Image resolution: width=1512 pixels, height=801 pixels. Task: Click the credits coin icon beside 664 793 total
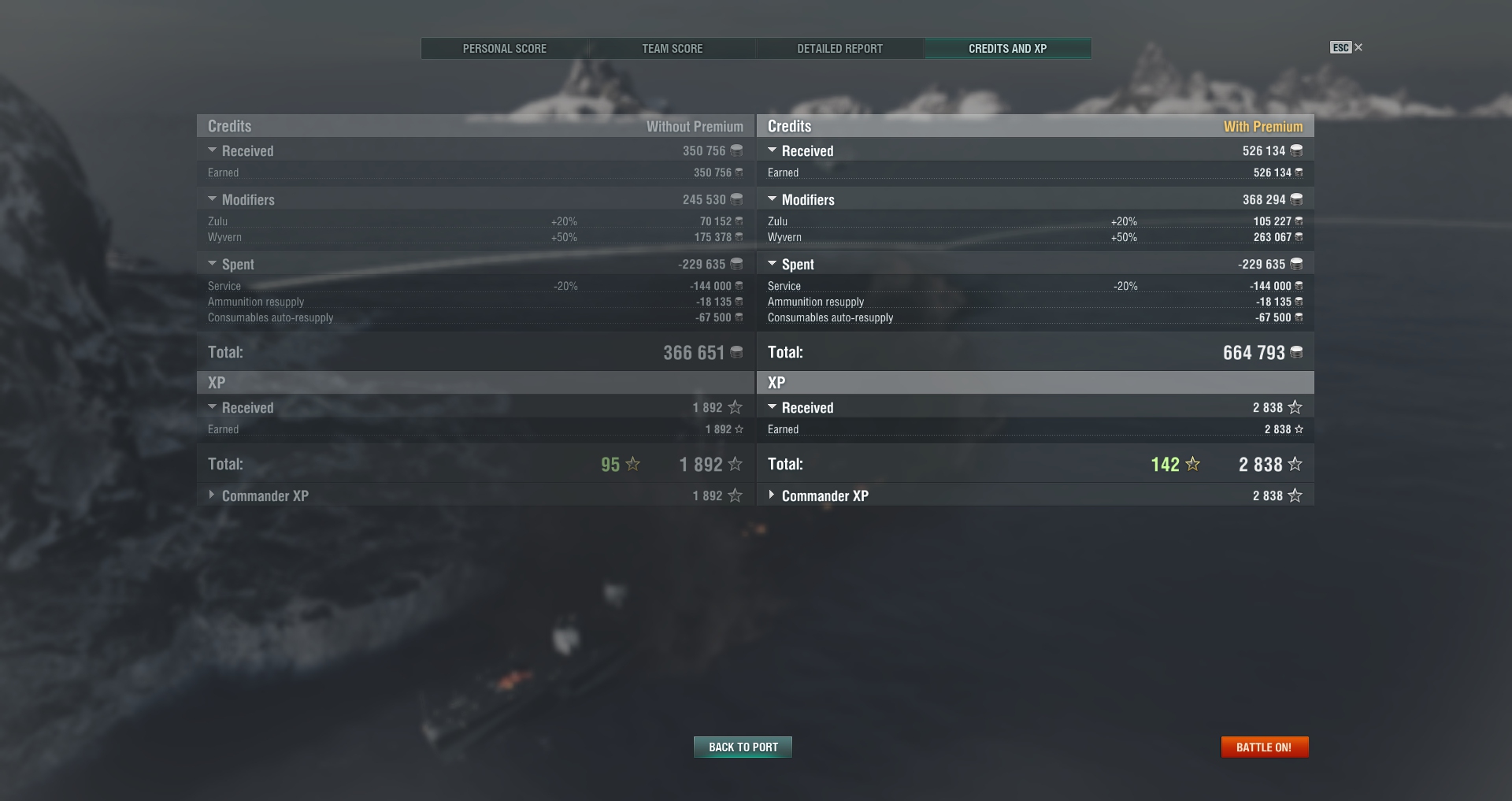(x=1296, y=352)
